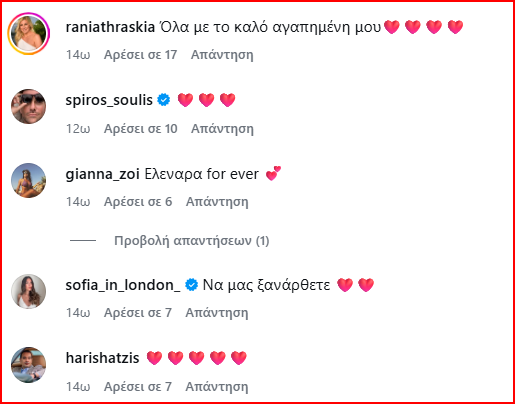Open gianna_zoi's profile avatar
515x404 pixels.
(29, 180)
